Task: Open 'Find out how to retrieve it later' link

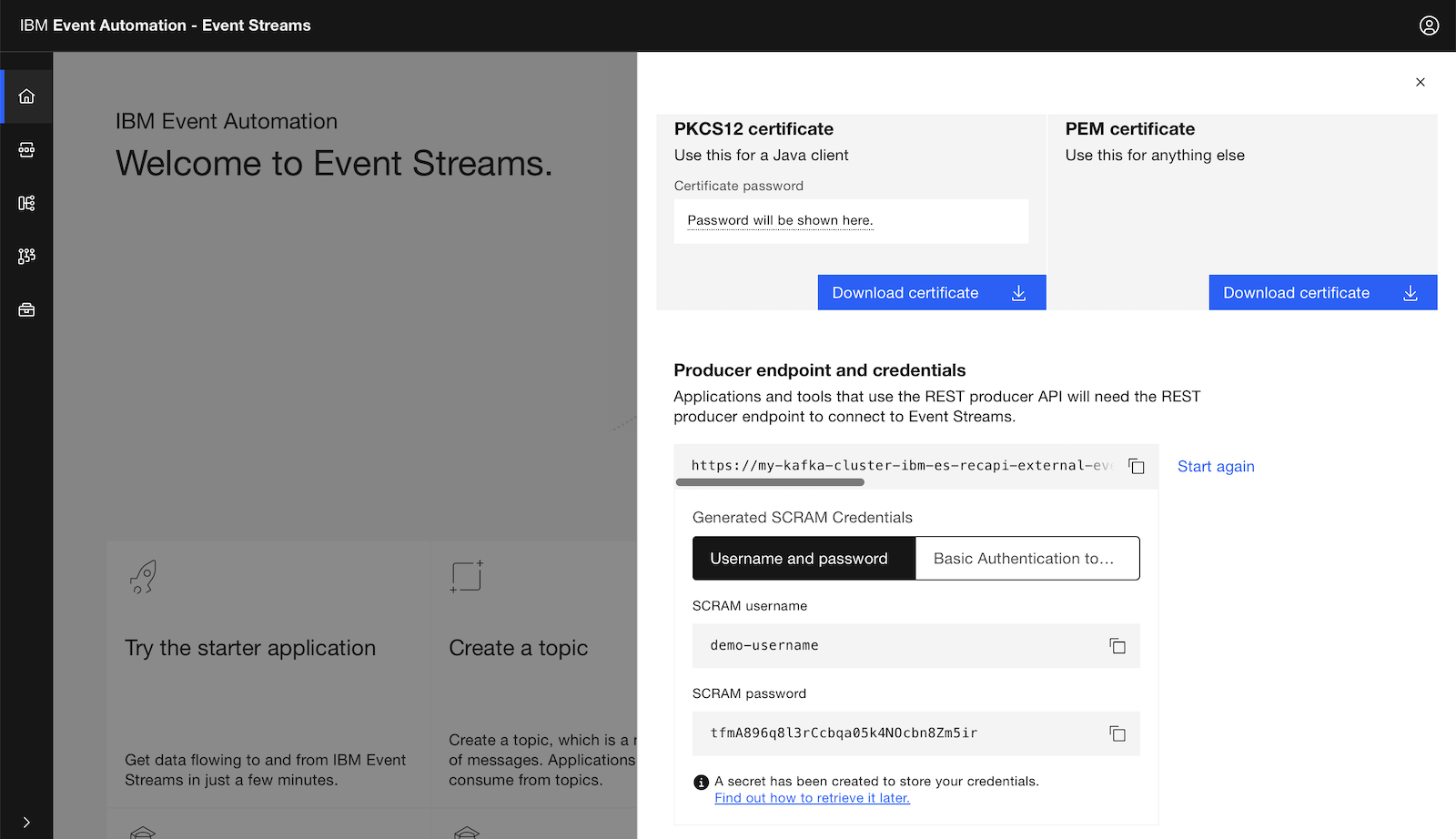Action: pyautogui.click(x=812, y=798)
